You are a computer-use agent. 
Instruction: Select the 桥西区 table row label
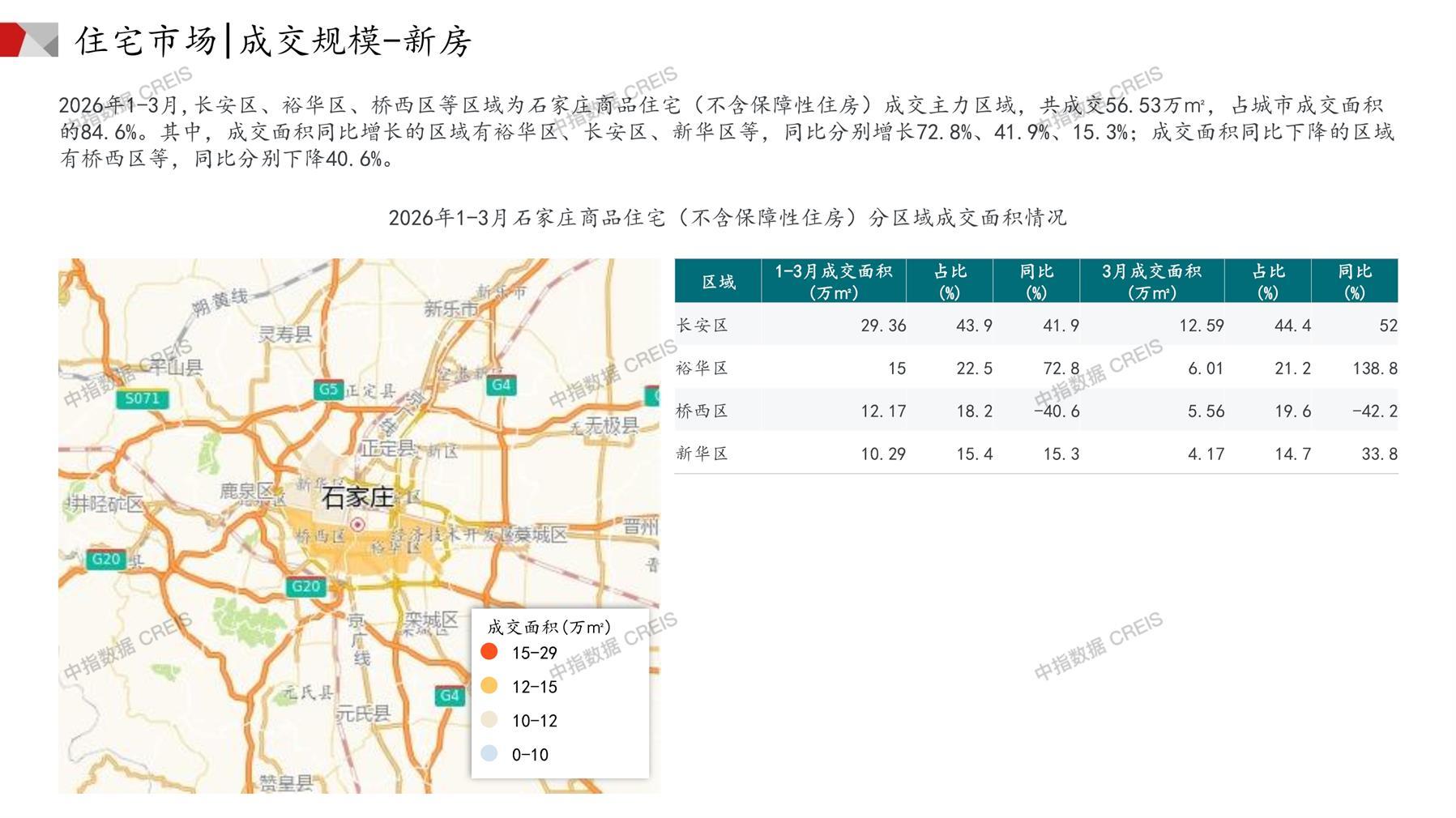[702, 411]
